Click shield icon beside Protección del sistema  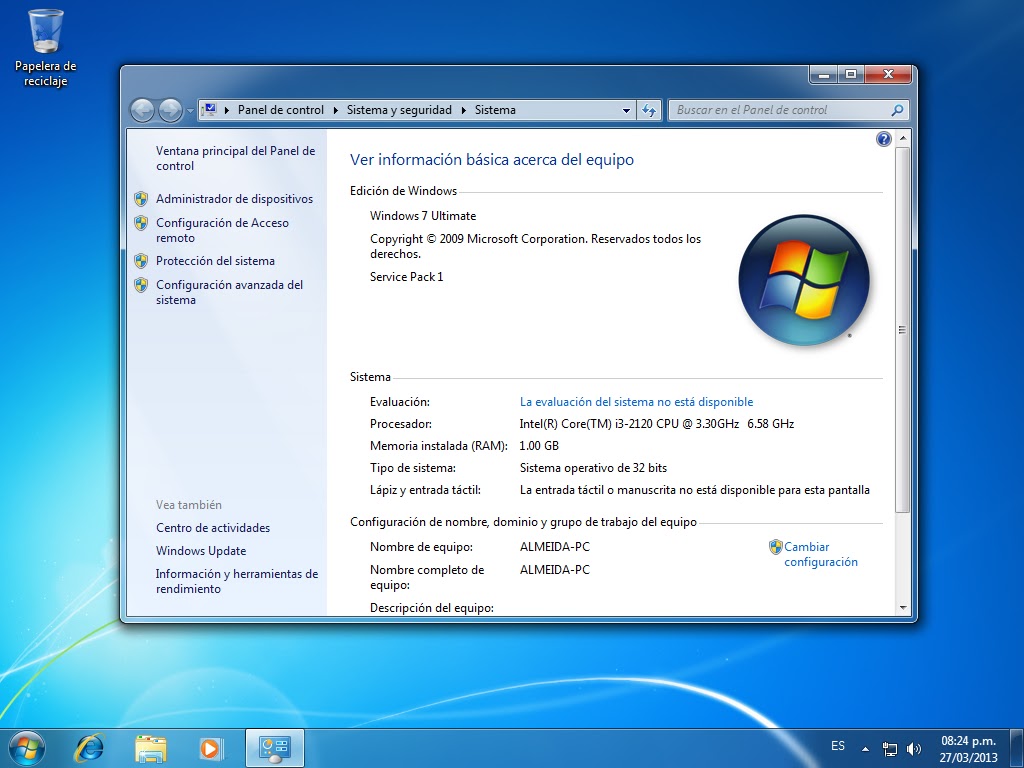[140, 261]
